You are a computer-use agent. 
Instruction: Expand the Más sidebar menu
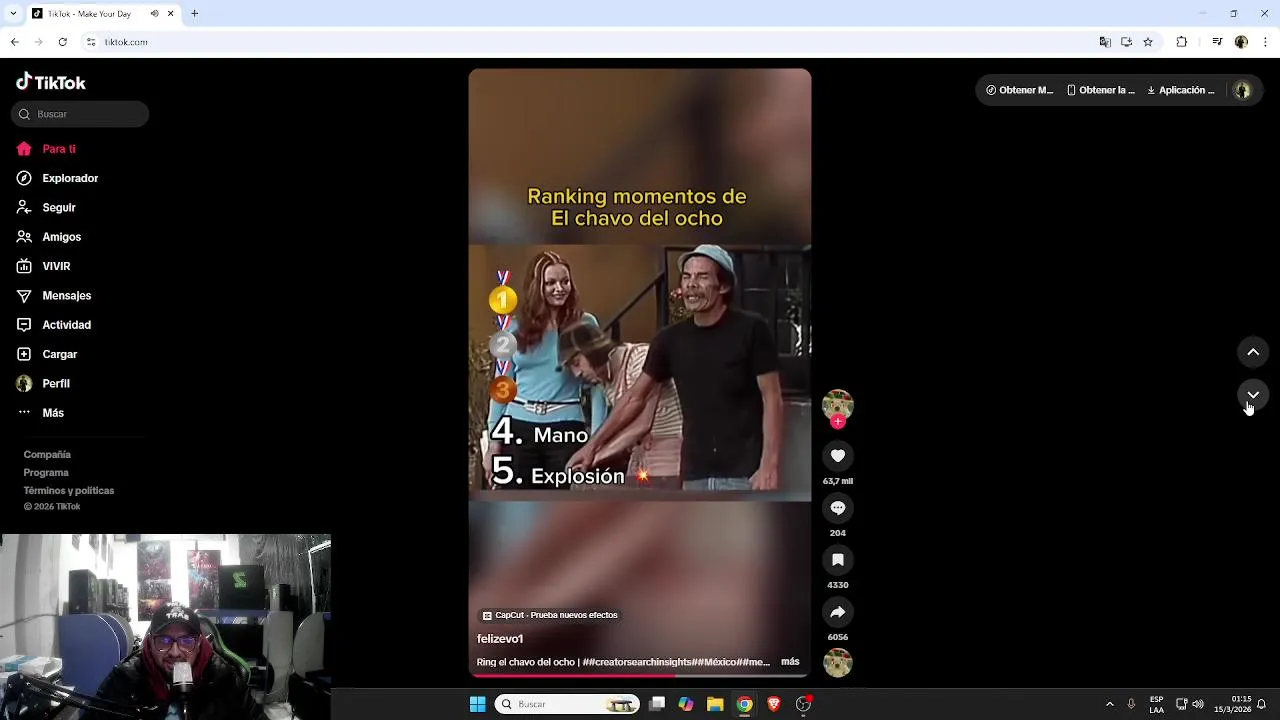(x=40, y=413)
